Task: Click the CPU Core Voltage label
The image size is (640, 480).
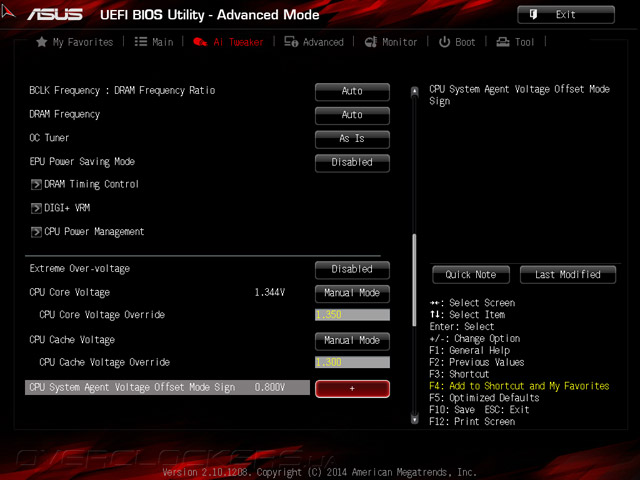Action: [70, 292]
